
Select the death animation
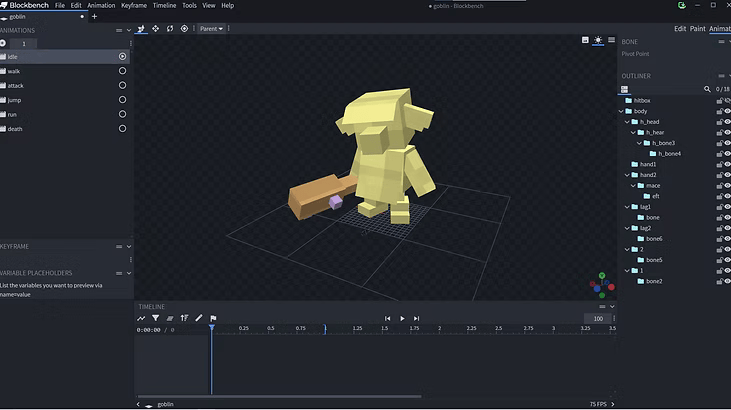click(65, 129)
